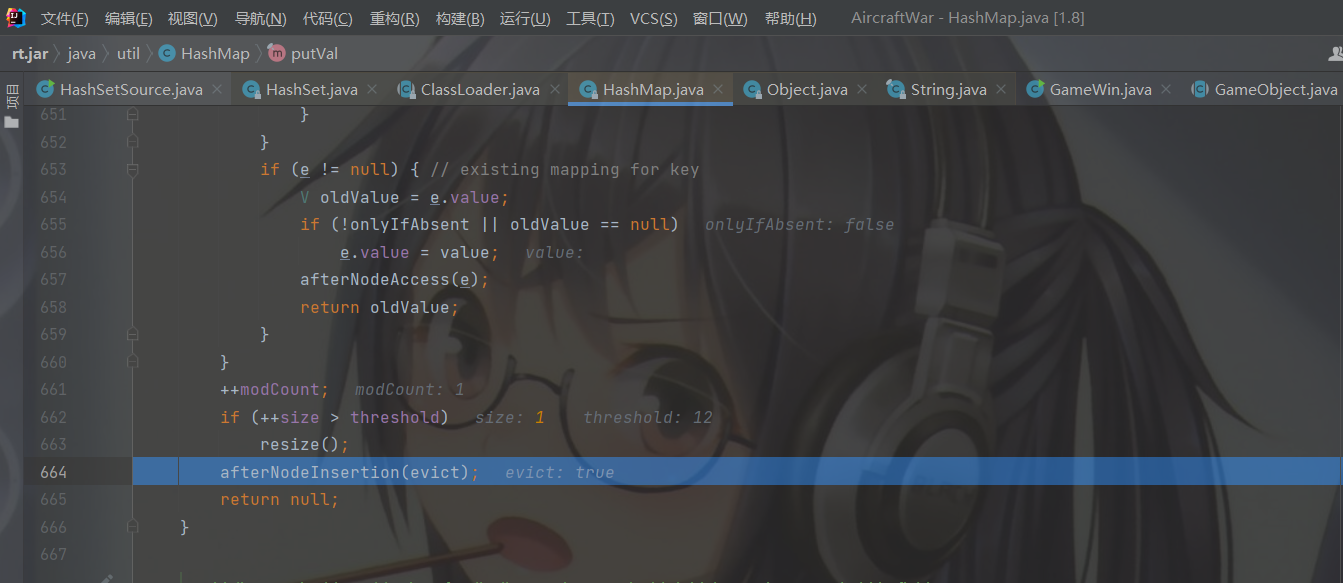
Task: Close the Object.java tab
Action: pos(863,89)
